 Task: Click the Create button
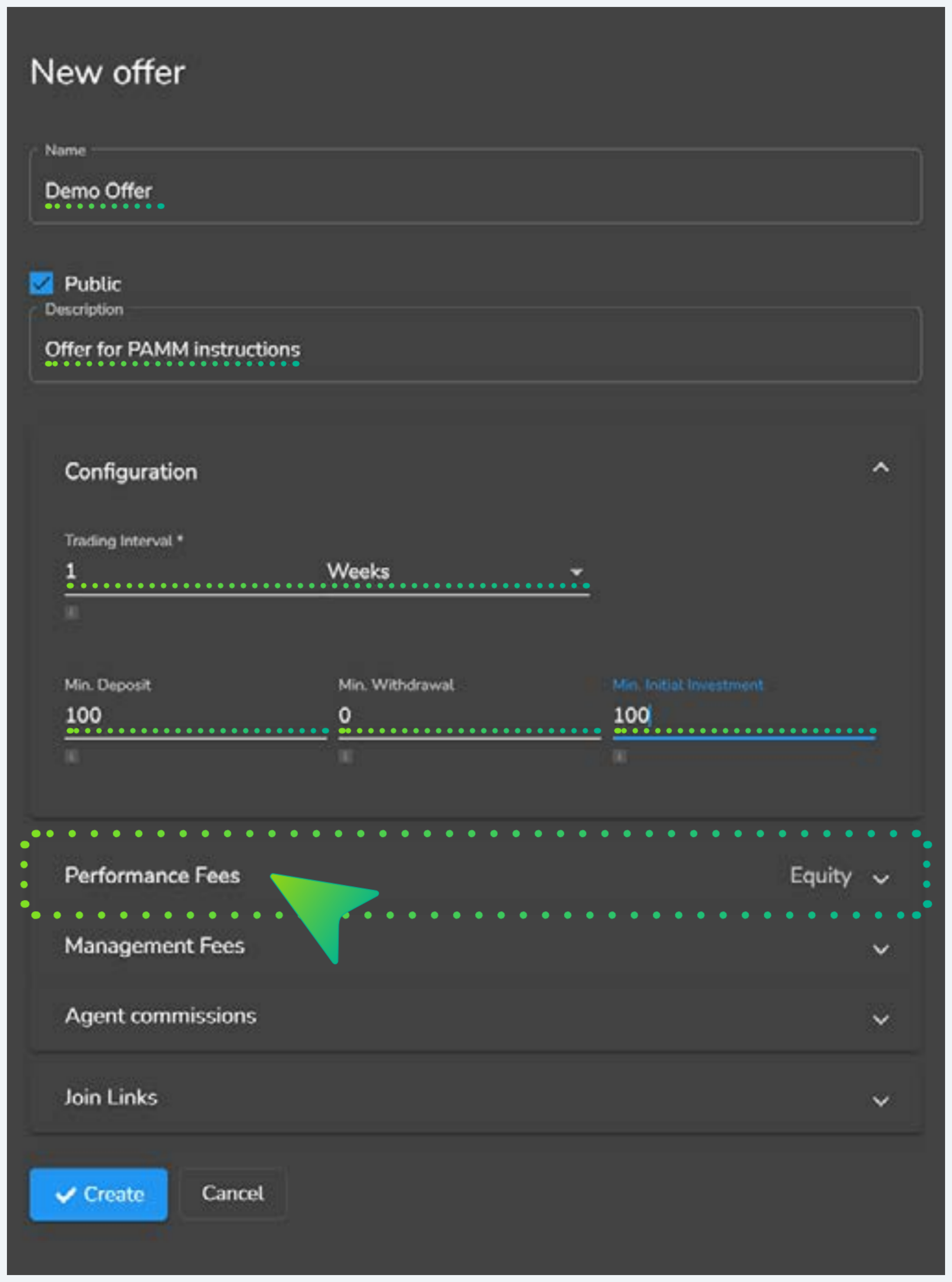[98, 1194]
